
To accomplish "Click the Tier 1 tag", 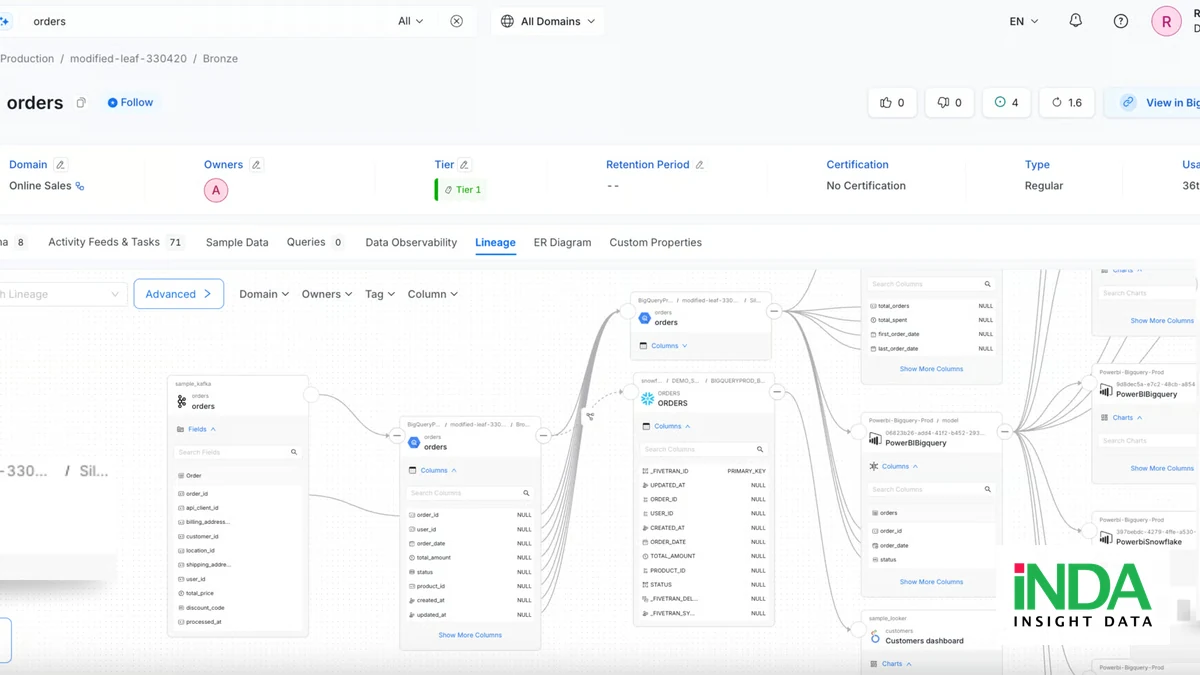I will point(463,190).
